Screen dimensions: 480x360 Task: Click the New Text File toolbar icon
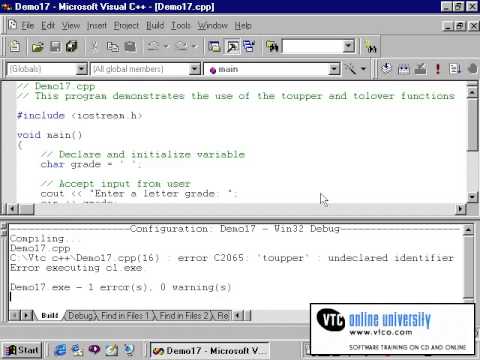point(15,46)
